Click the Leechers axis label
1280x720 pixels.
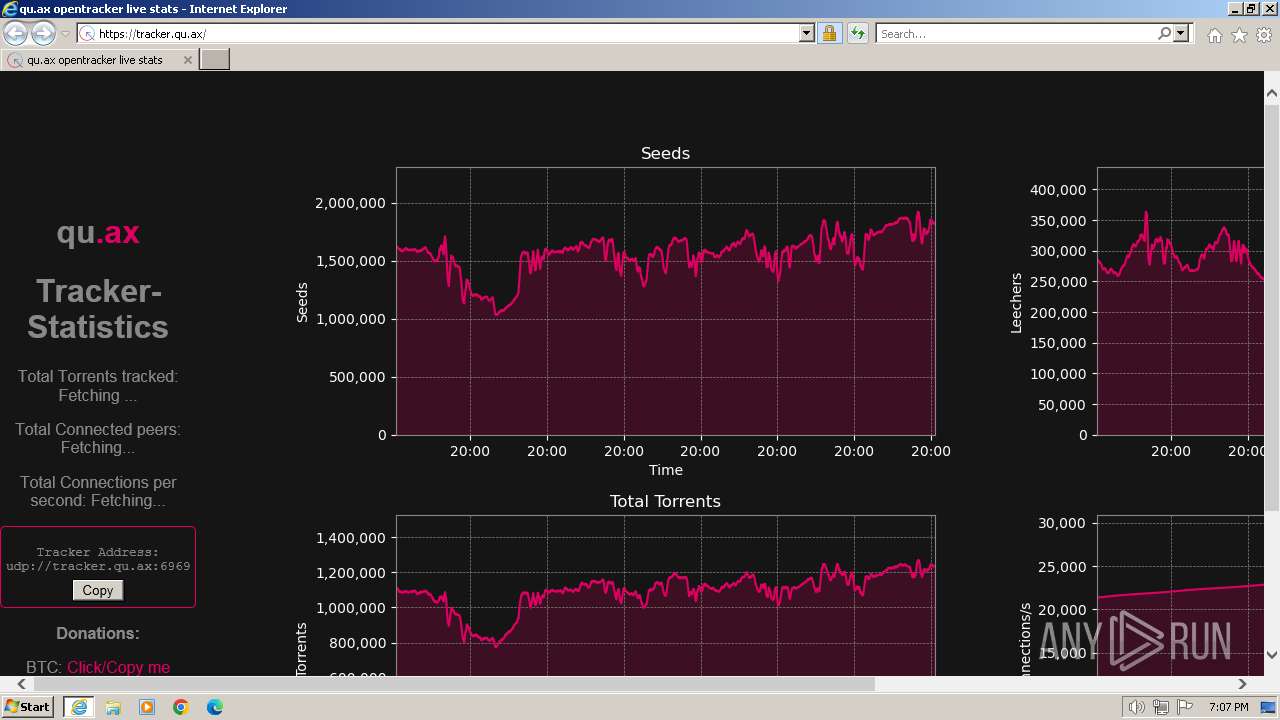(x=1016, y=302)
